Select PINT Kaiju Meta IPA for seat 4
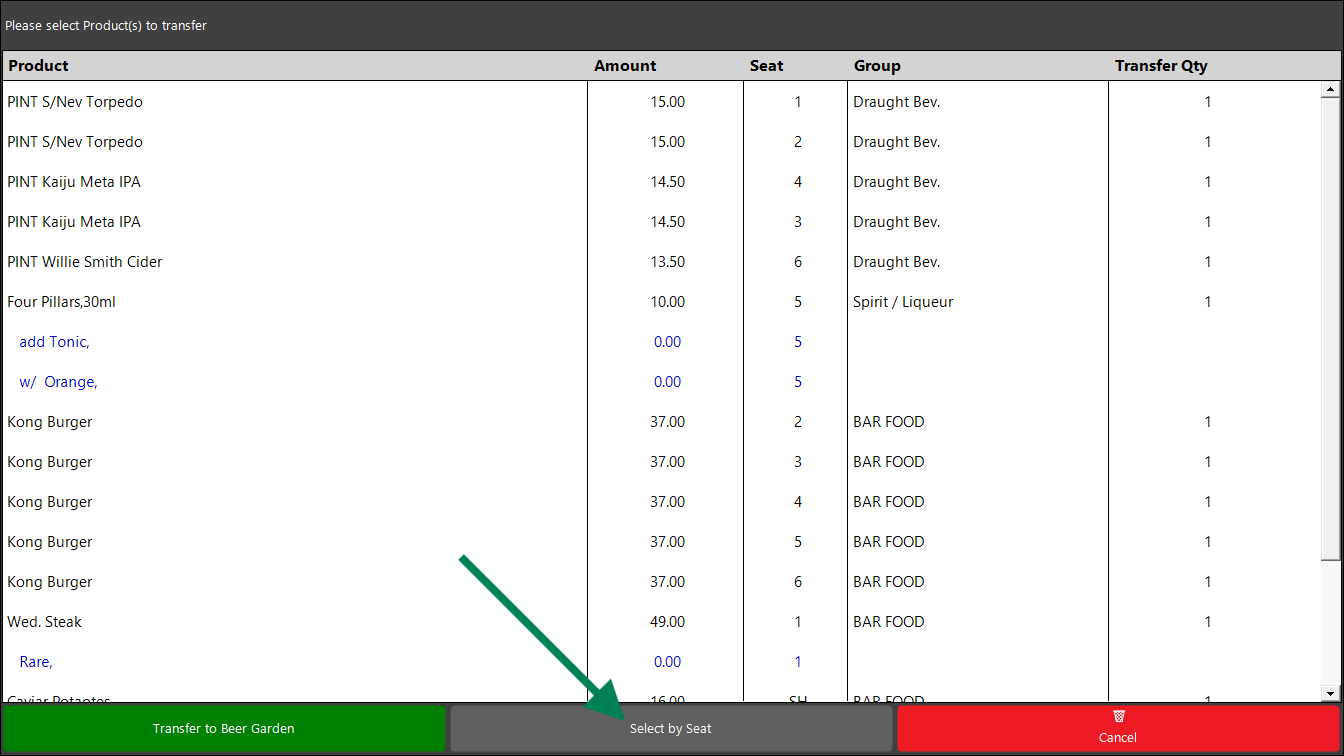 pyautogui.click(x=661, y=182)
